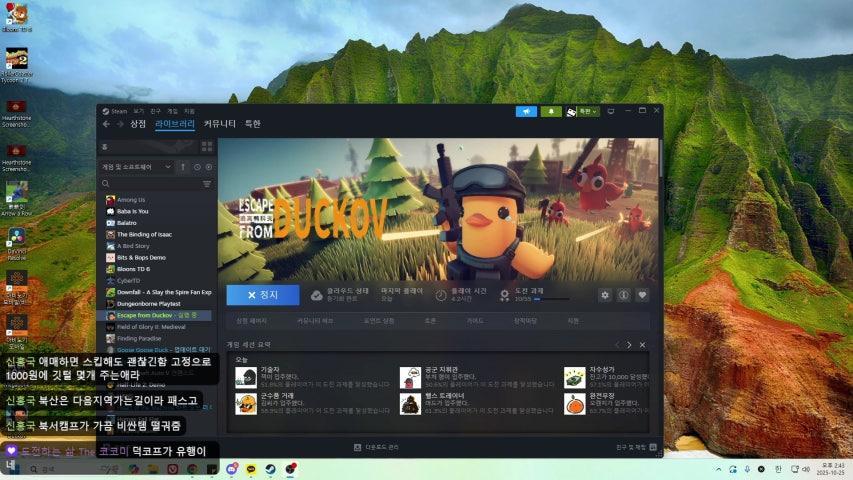Add Escape from Duckov to favorites
The height and width of the screenshot is (480, 853).
click(642, 295)
